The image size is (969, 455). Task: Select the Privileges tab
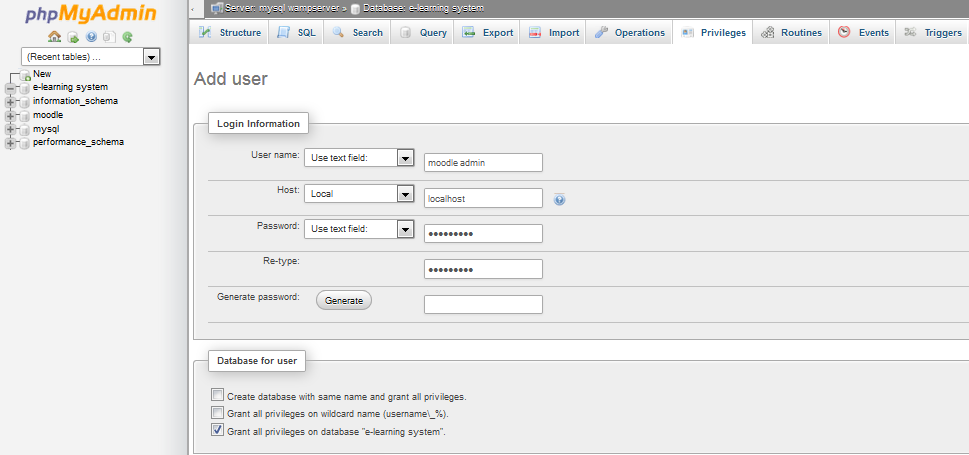tap(713, 33)
